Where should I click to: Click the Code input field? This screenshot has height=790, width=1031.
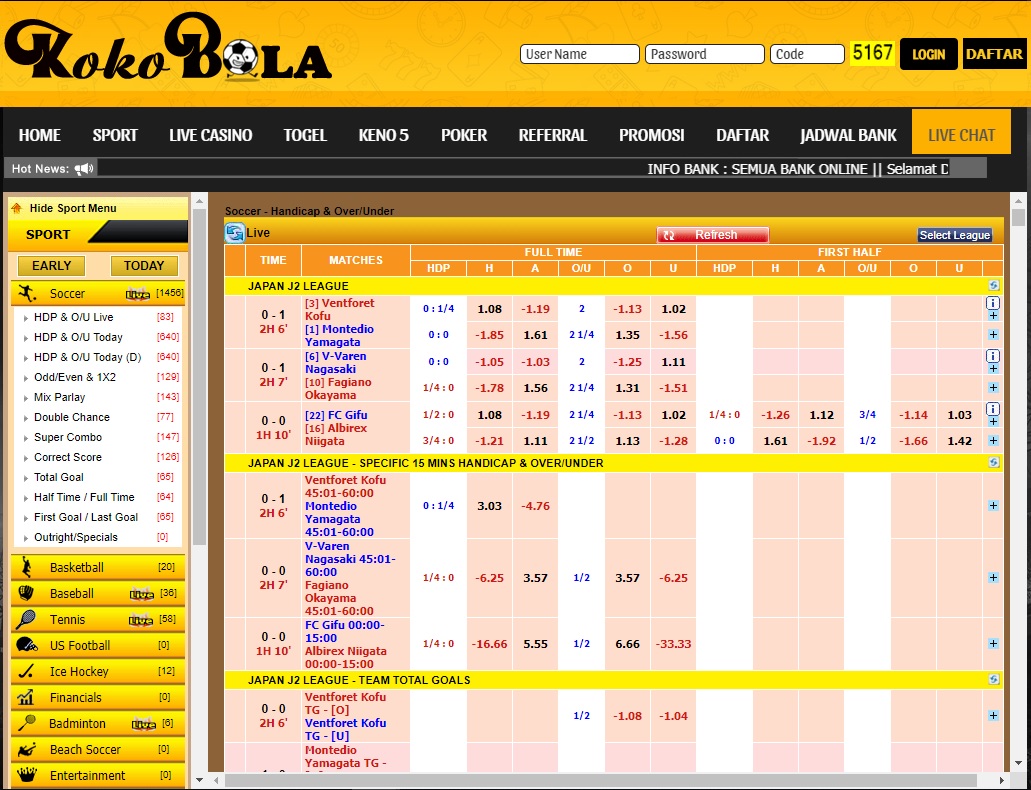point(807,54)
